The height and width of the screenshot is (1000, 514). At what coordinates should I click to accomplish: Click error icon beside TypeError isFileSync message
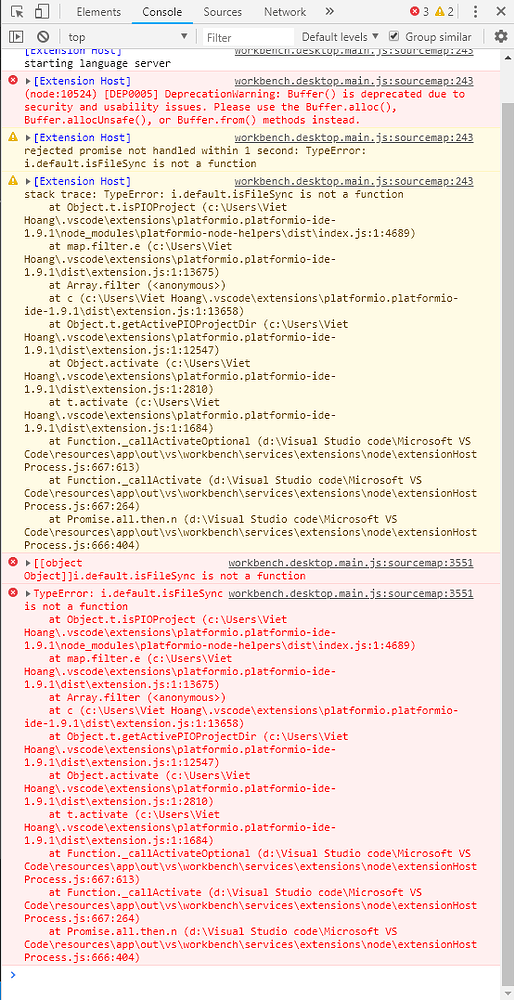click(13, 593)
